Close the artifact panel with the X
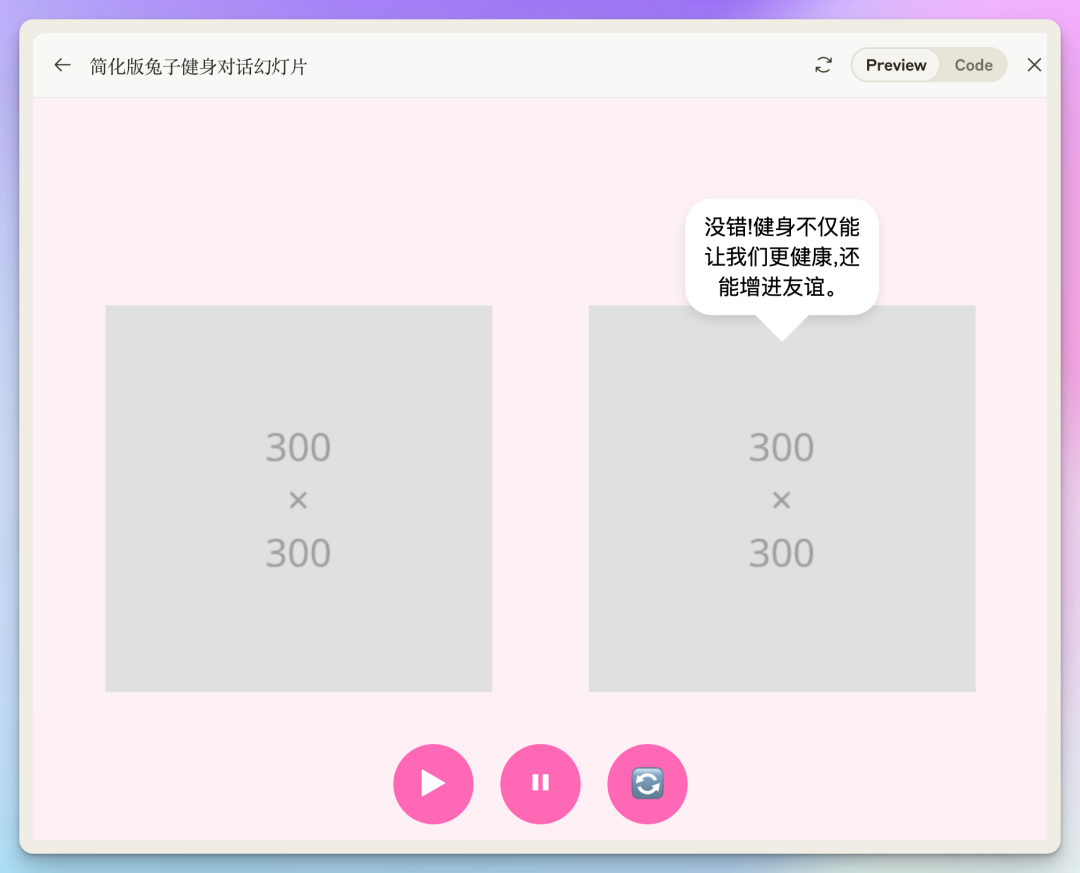 tap(1034, 65)
